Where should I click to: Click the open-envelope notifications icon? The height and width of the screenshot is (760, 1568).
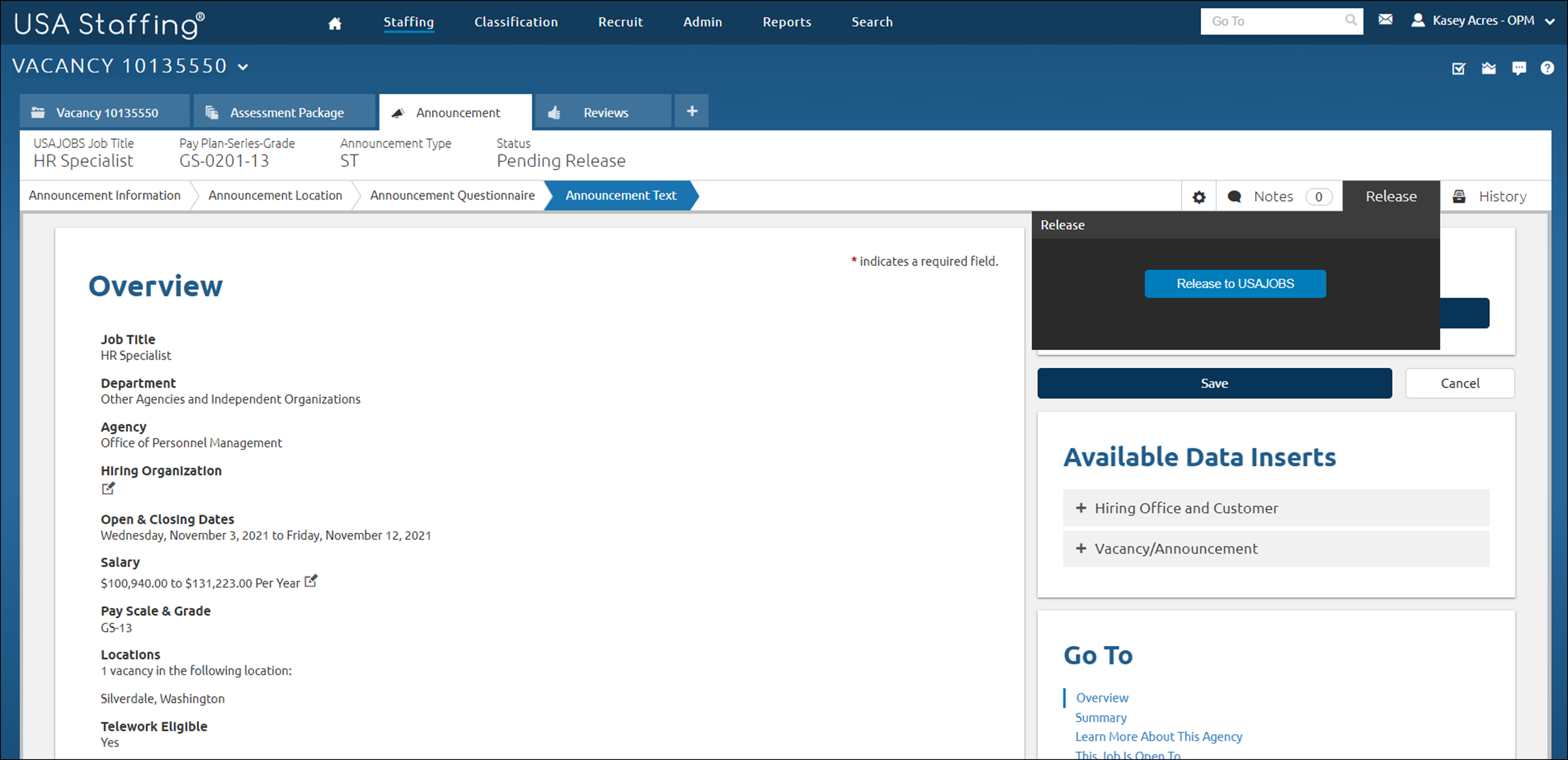1489,68
